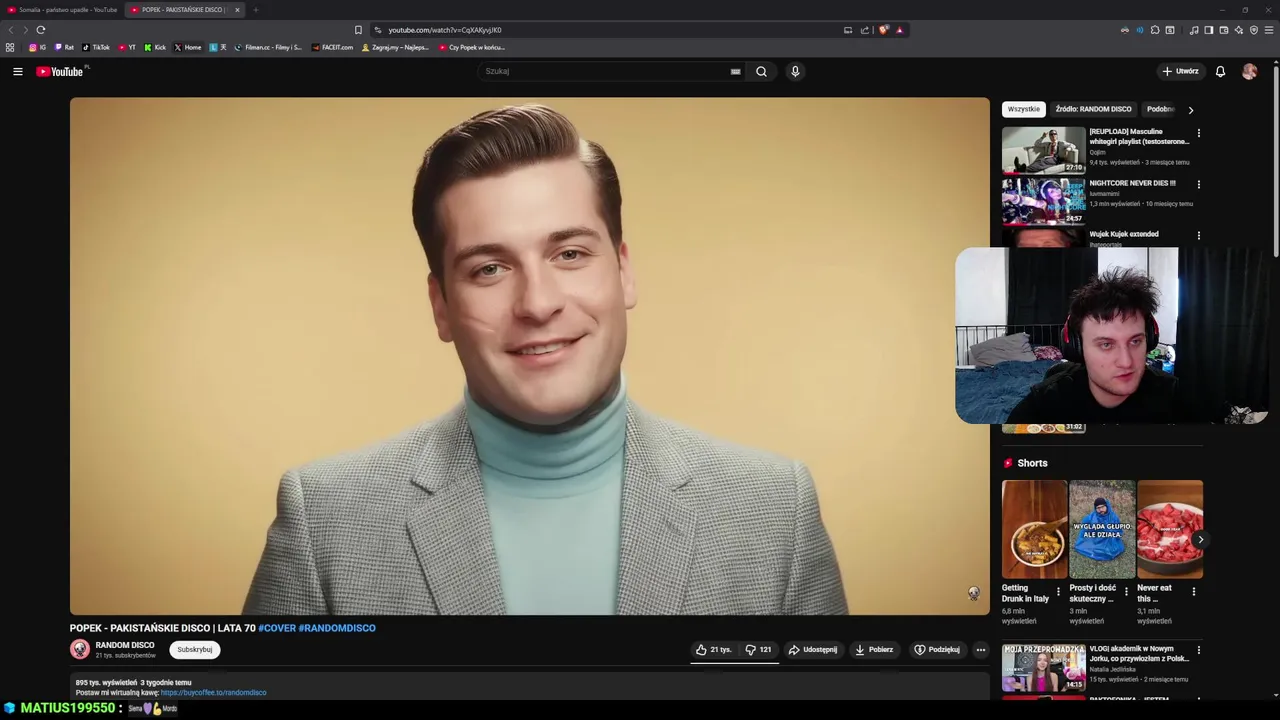Screen dimensions: 1280x720
Task: Open the Filman.cc bookmark
Action: tap(268, 47)
